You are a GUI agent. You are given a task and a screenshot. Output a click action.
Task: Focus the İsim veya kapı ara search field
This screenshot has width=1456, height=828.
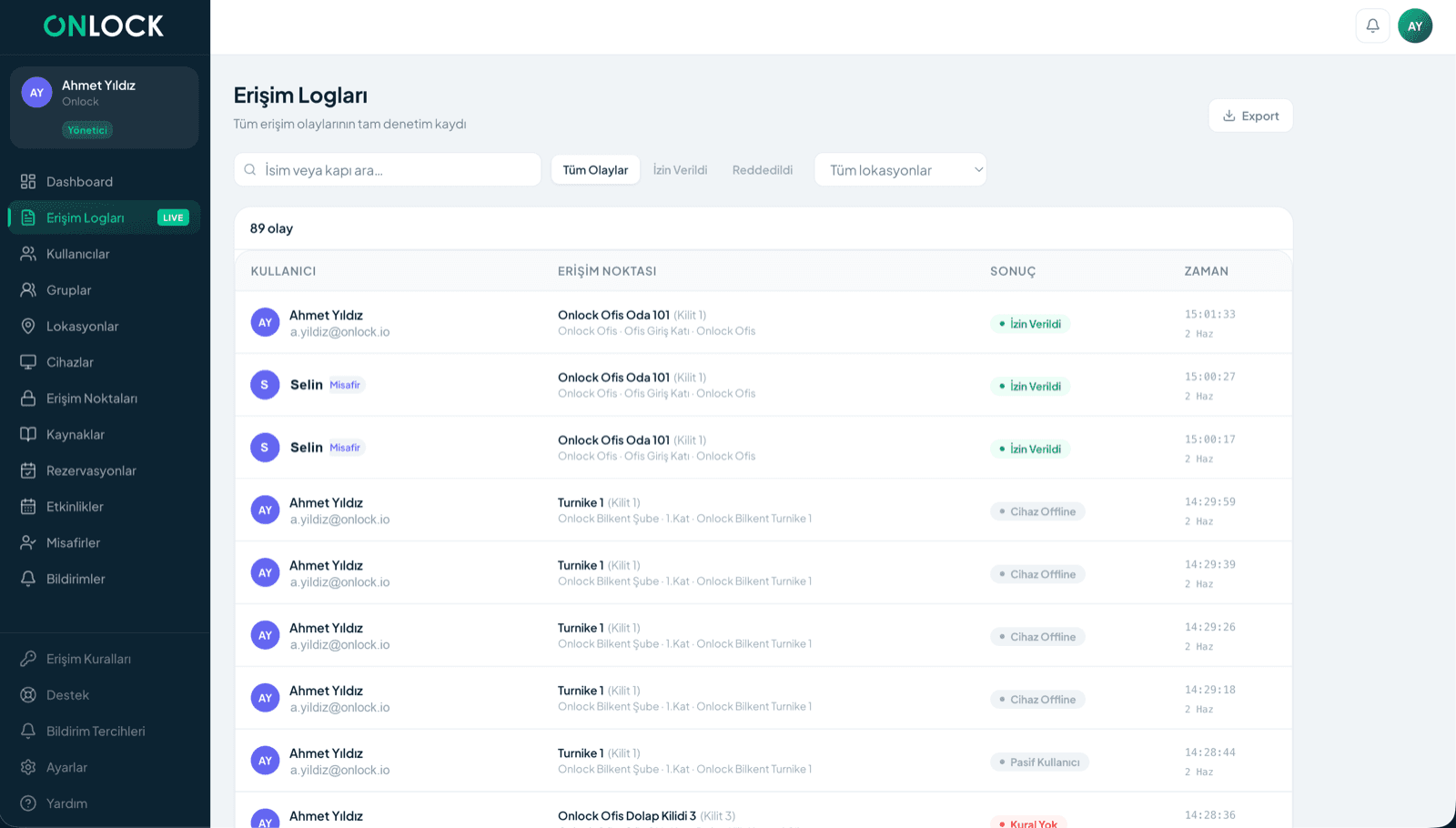click(x=388, y=170)
